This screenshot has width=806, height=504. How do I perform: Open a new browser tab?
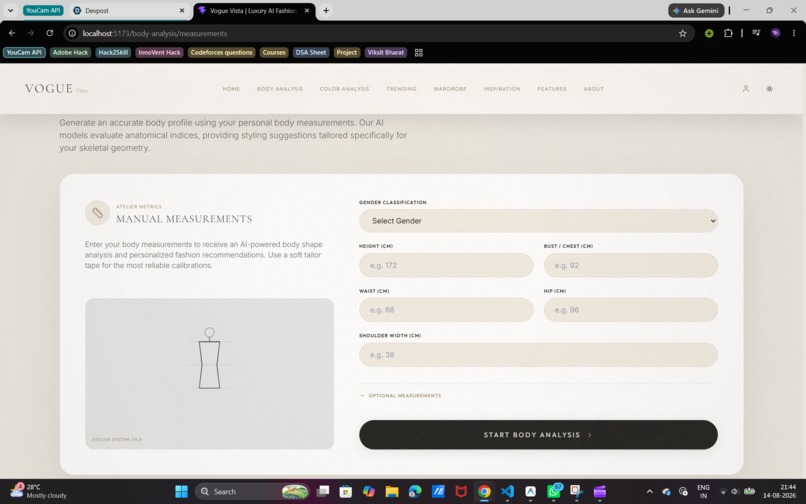(326, 10)
